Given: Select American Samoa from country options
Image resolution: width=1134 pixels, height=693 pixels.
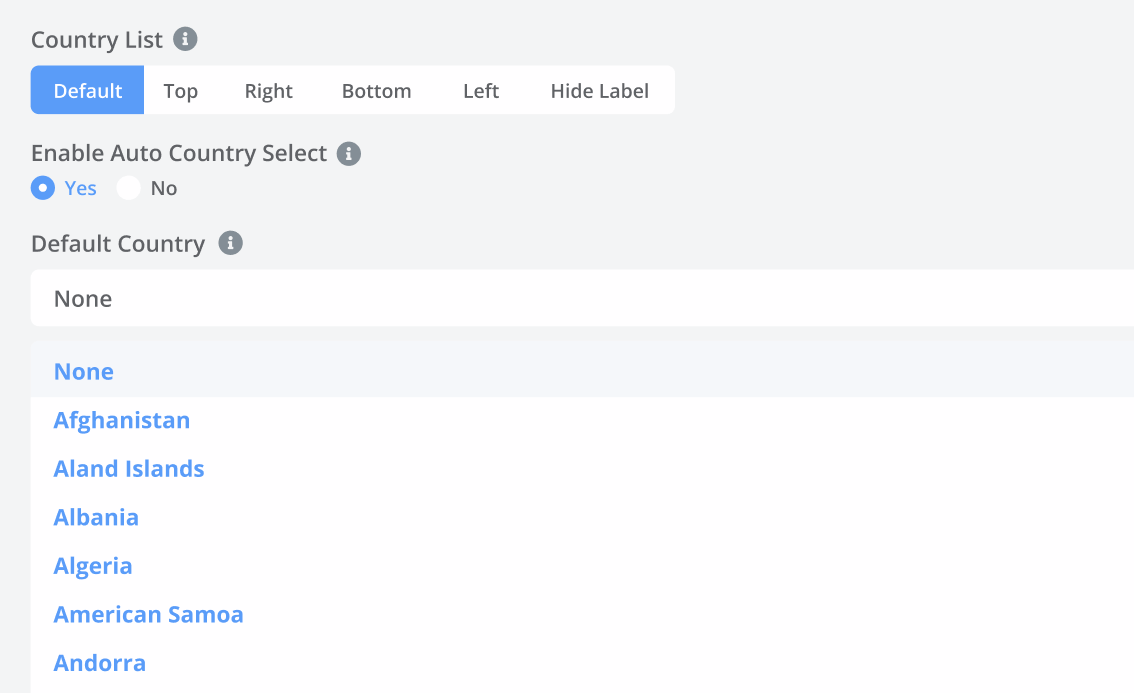Looking at the screenshot, I should coord(149,614).
